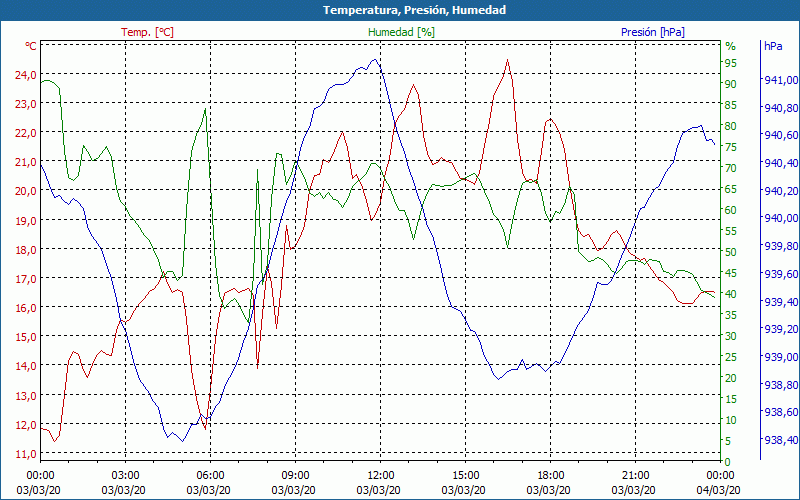Screen dimensions: 800x500
Task: Click the '939,60' pressure axis tick
Action: (x=781, y=274)
